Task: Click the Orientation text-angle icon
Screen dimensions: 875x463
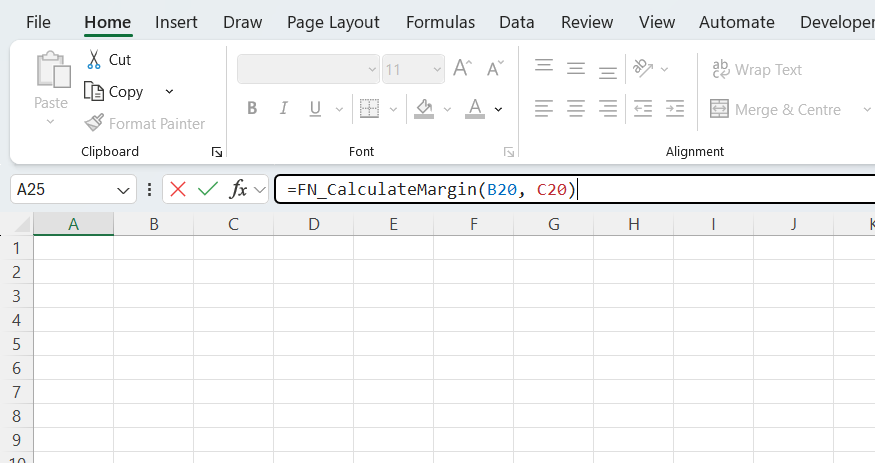Action: click(643, 69)
